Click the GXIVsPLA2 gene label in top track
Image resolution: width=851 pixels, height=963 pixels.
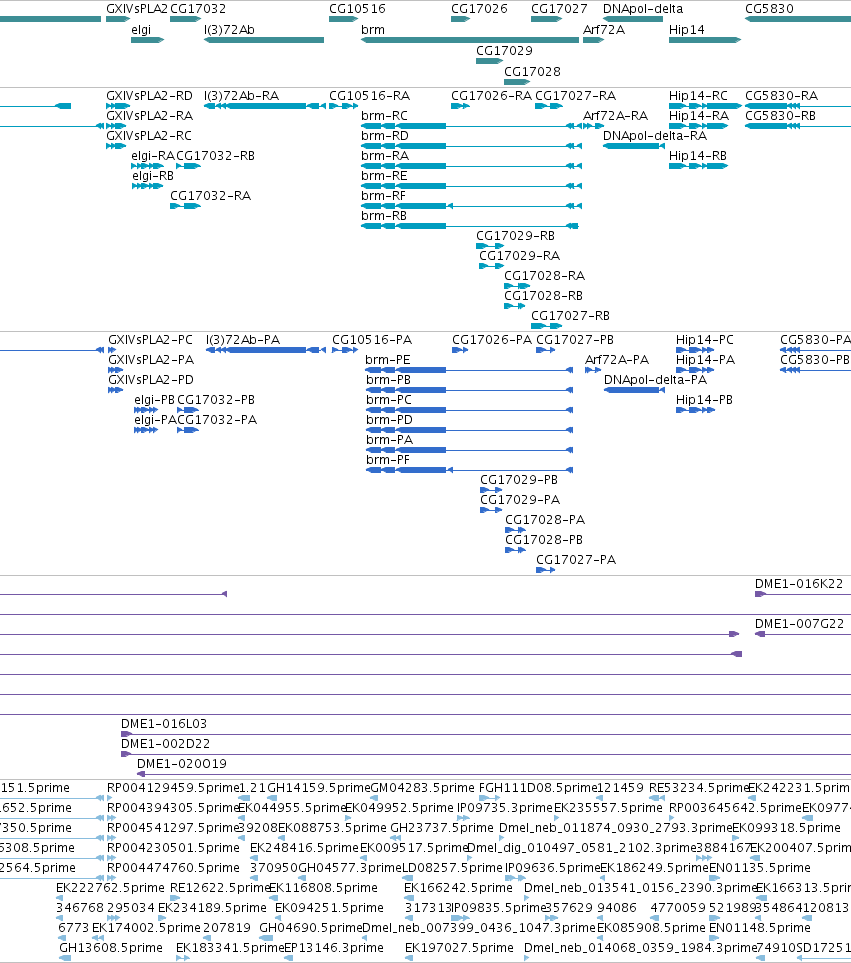[136, 9]
